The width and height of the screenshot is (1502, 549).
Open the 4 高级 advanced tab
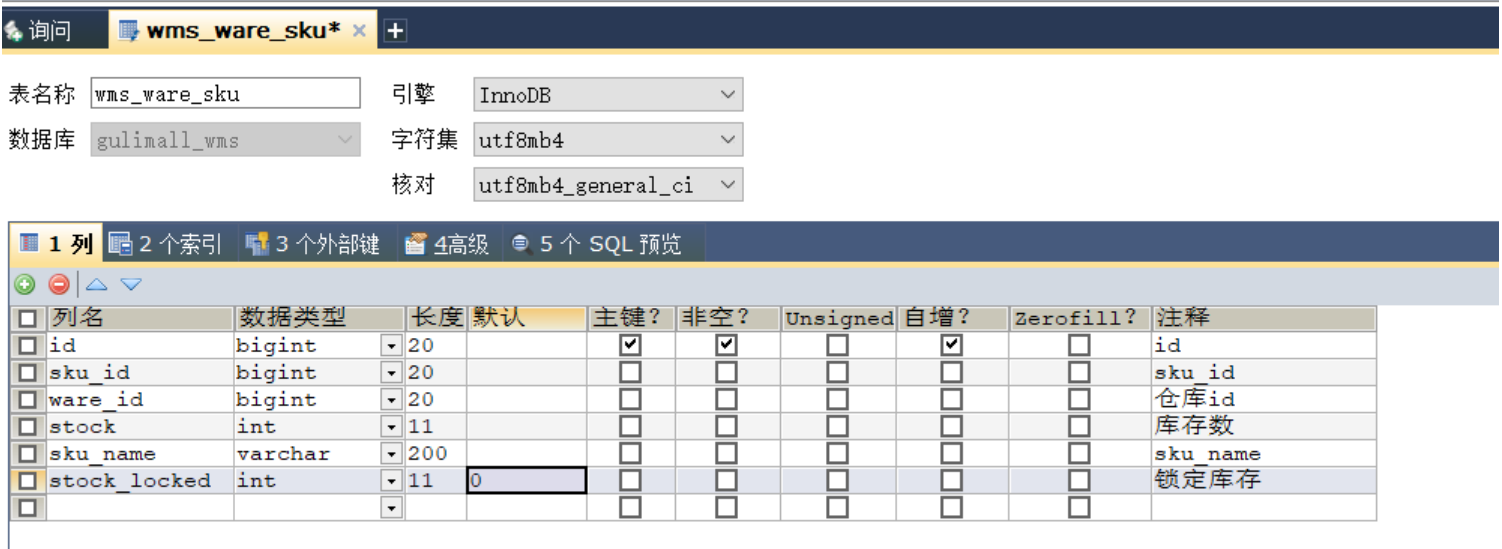click(447, 243)
